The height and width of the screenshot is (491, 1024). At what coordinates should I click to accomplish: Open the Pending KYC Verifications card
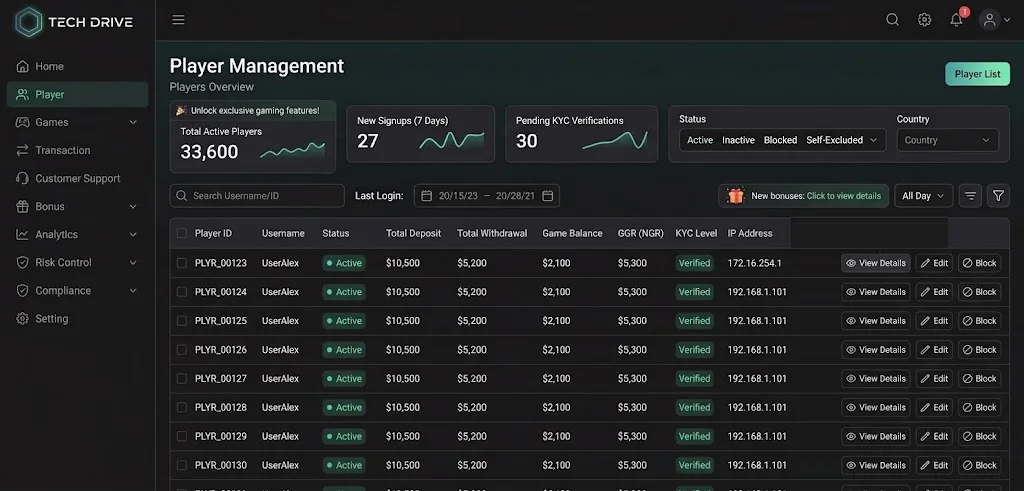581,134
